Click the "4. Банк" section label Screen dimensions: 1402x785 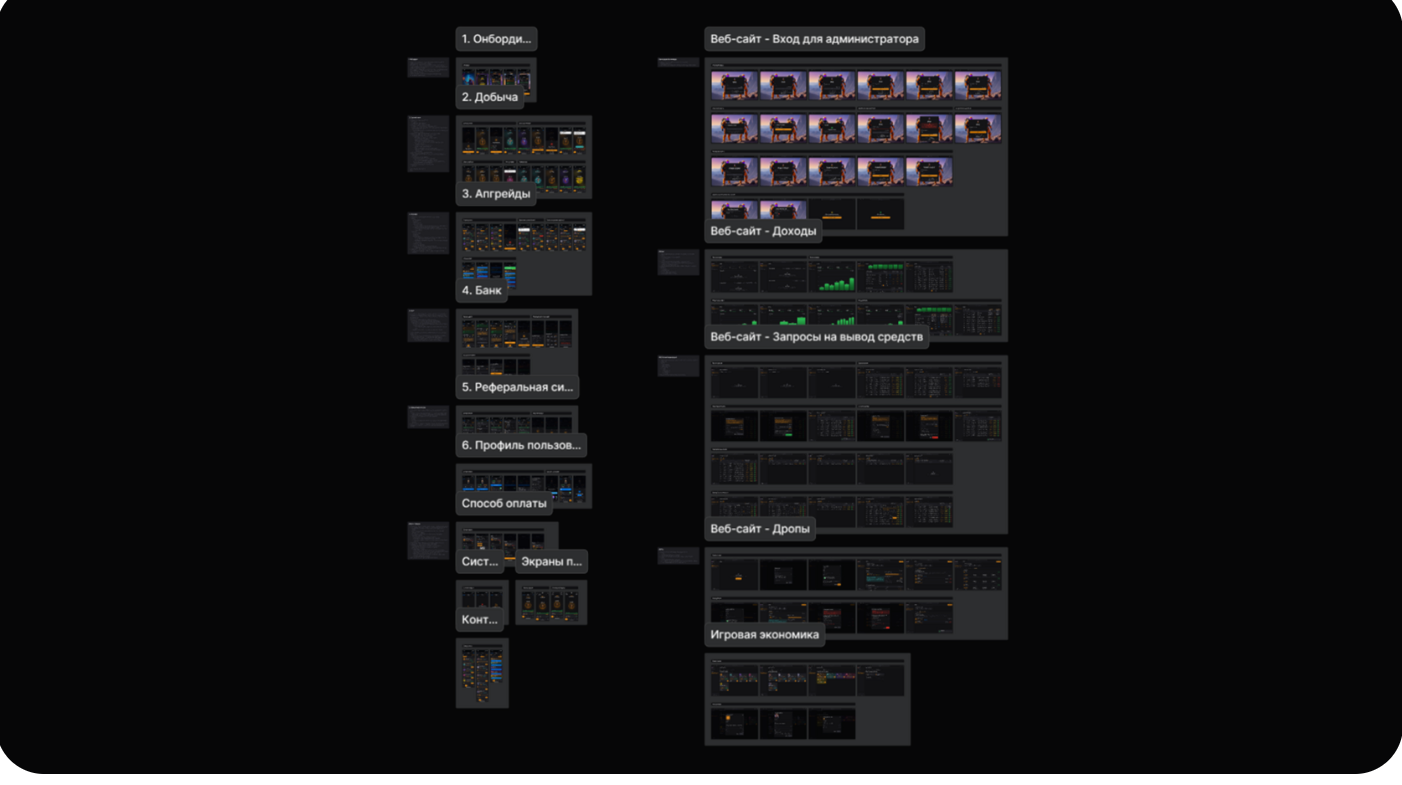482,291
